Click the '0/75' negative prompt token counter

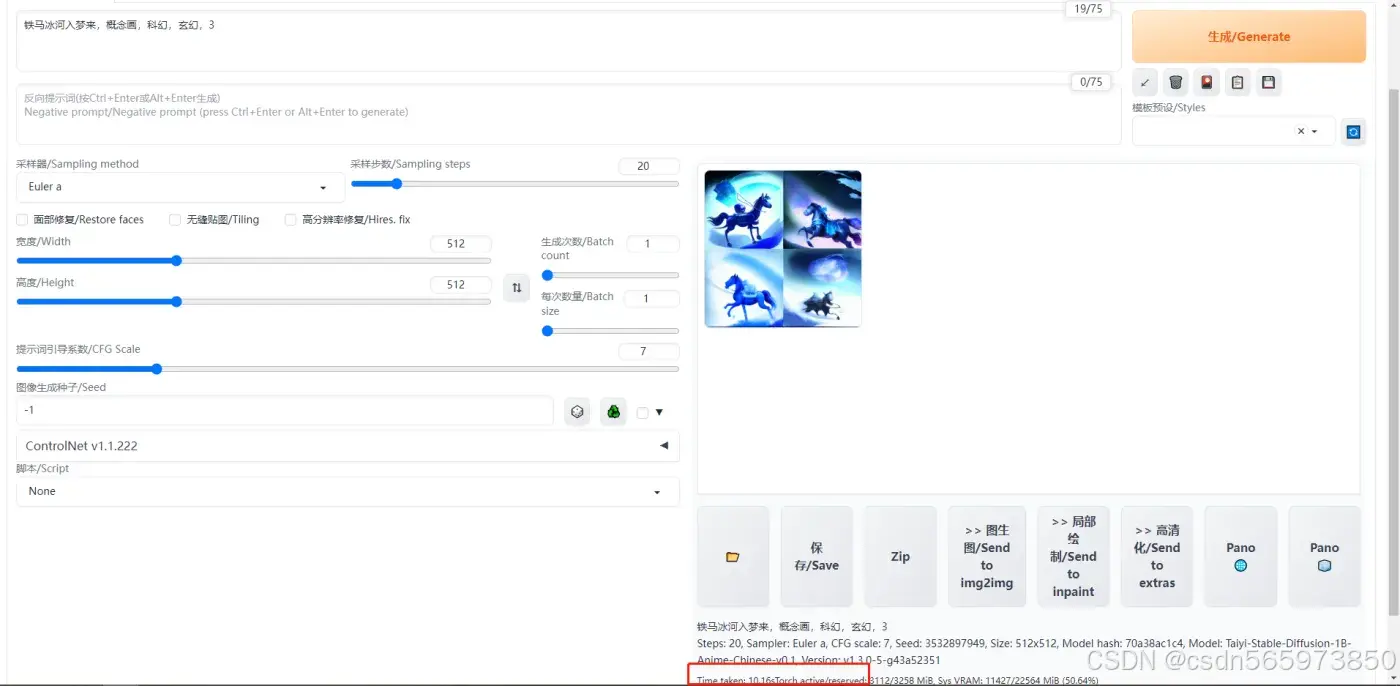tap(1090, 82)
